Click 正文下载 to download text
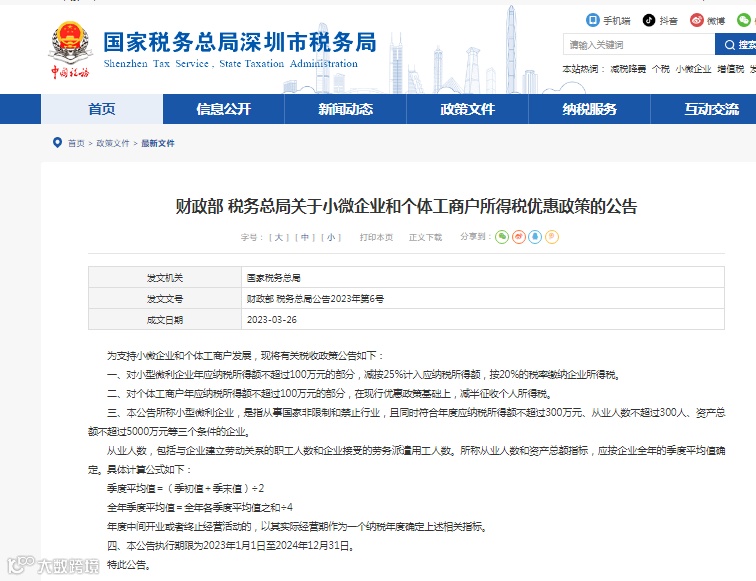 [x=425, y=237]
